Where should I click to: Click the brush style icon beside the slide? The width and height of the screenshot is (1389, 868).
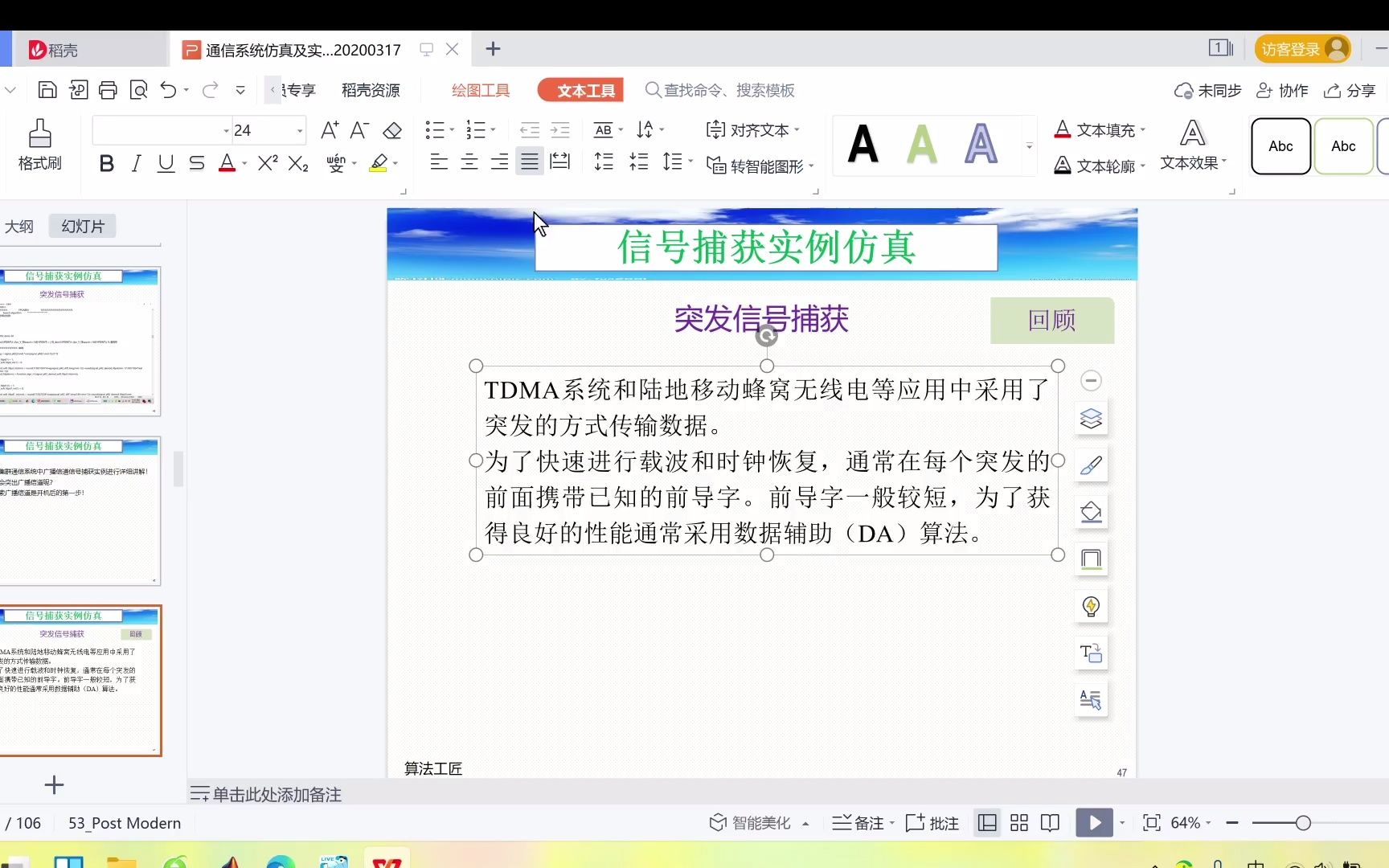pyautogui.click(x=1091, y=465)
